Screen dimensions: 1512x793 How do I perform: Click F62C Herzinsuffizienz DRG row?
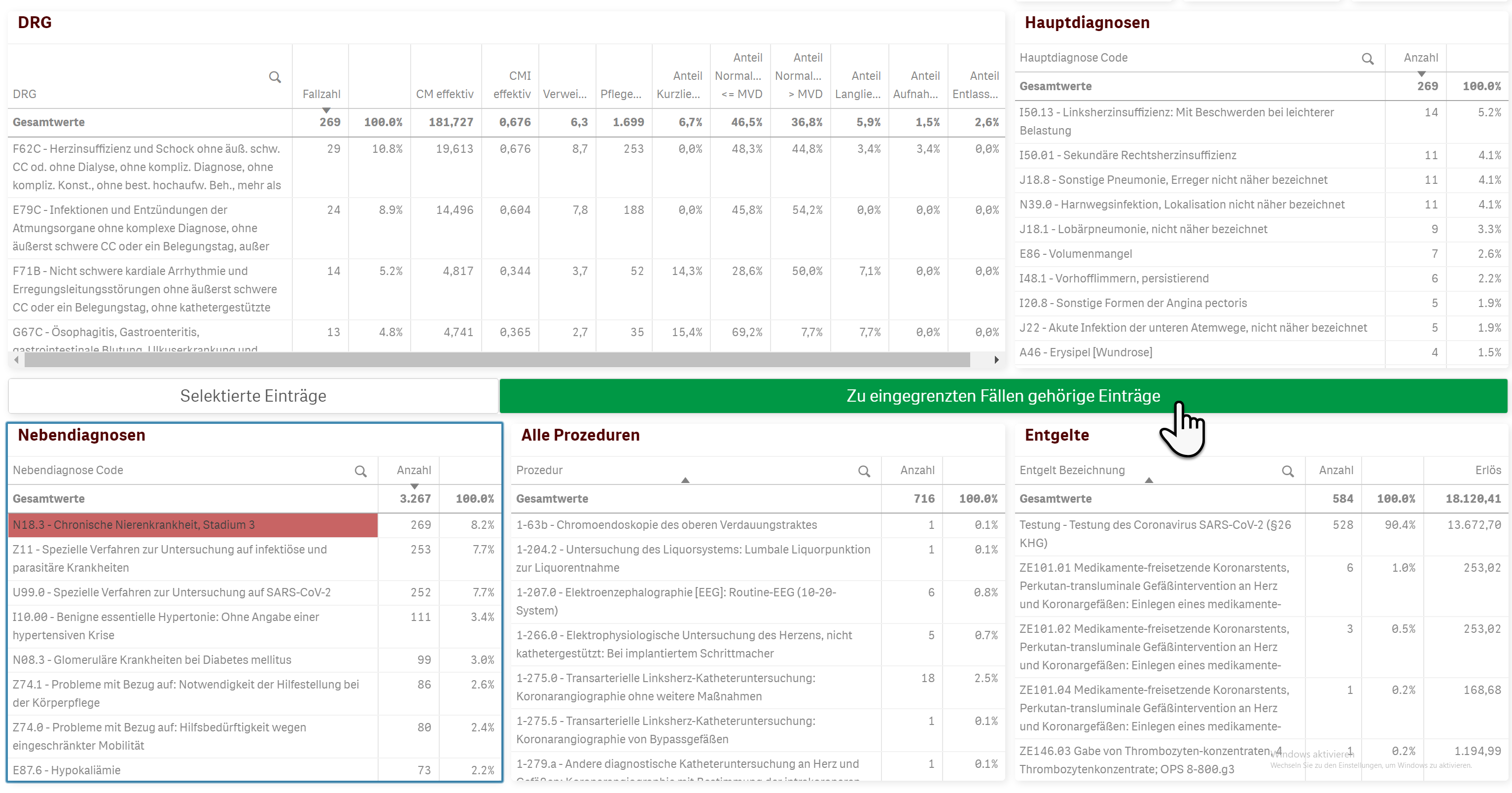[x=147, y=167]
